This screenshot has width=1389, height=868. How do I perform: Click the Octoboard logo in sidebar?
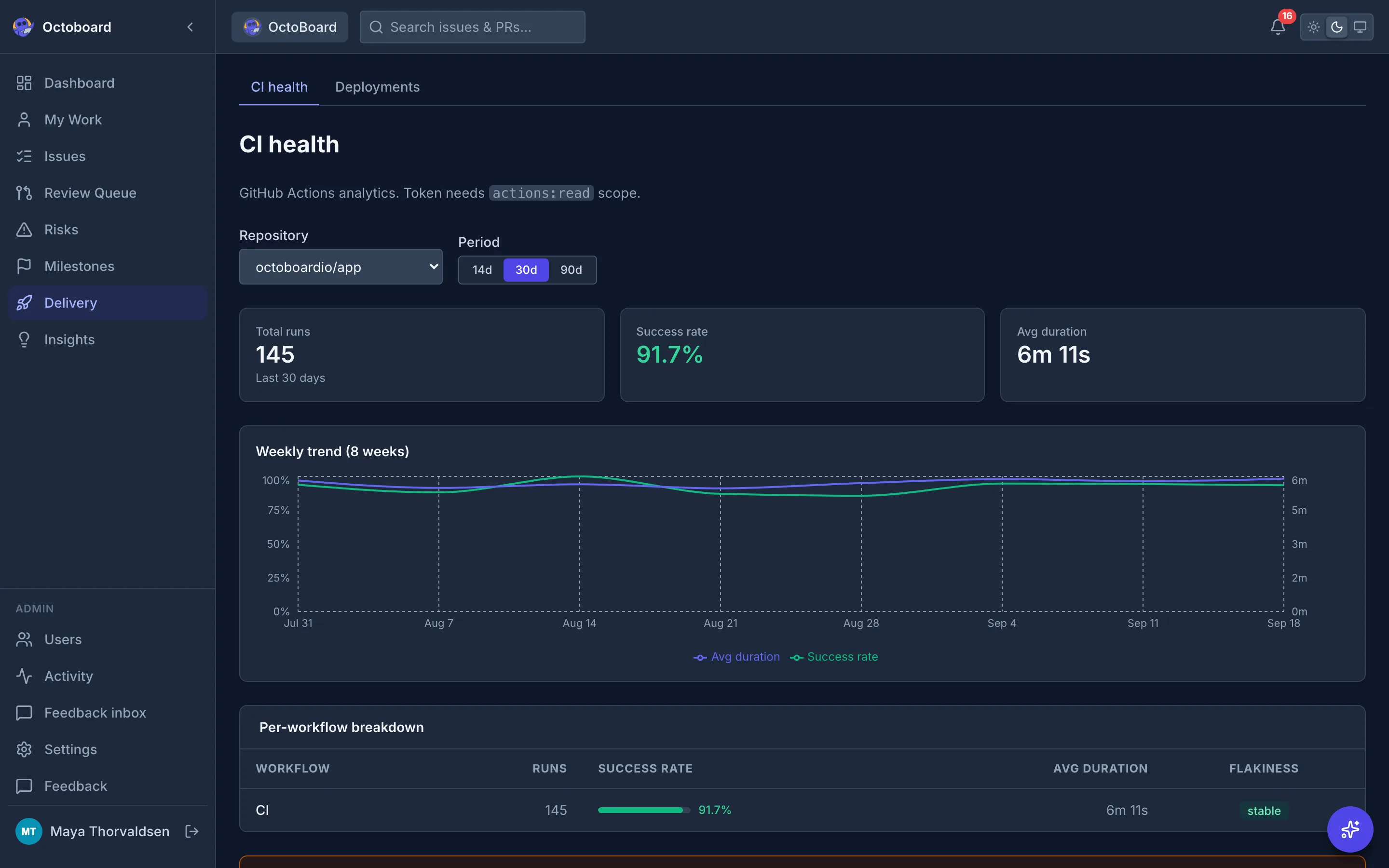point(23,27)
